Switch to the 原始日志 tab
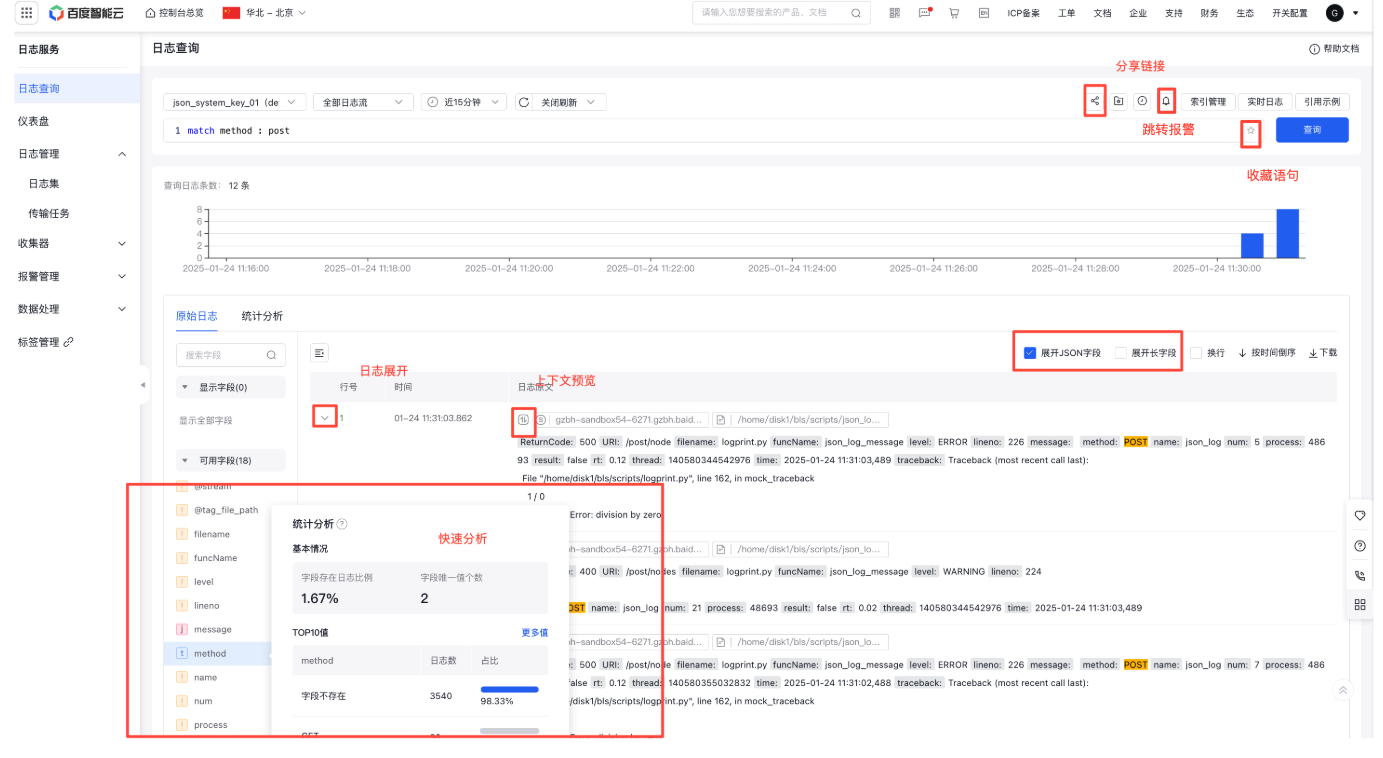The height and width of the screenshot is (758, 1383). pyautogui.click(x=196, y=316)
